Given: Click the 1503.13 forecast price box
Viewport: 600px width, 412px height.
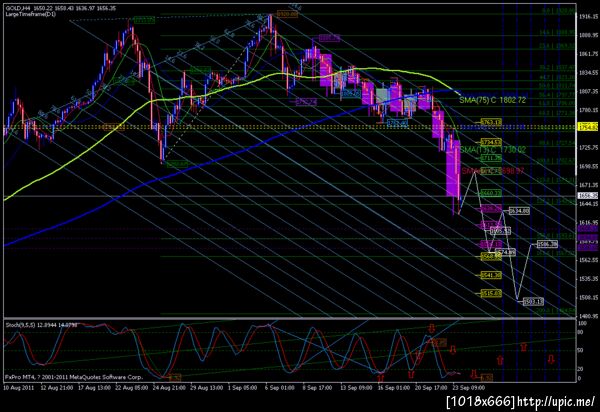Looking at the screenshot, I should [533, 302].
